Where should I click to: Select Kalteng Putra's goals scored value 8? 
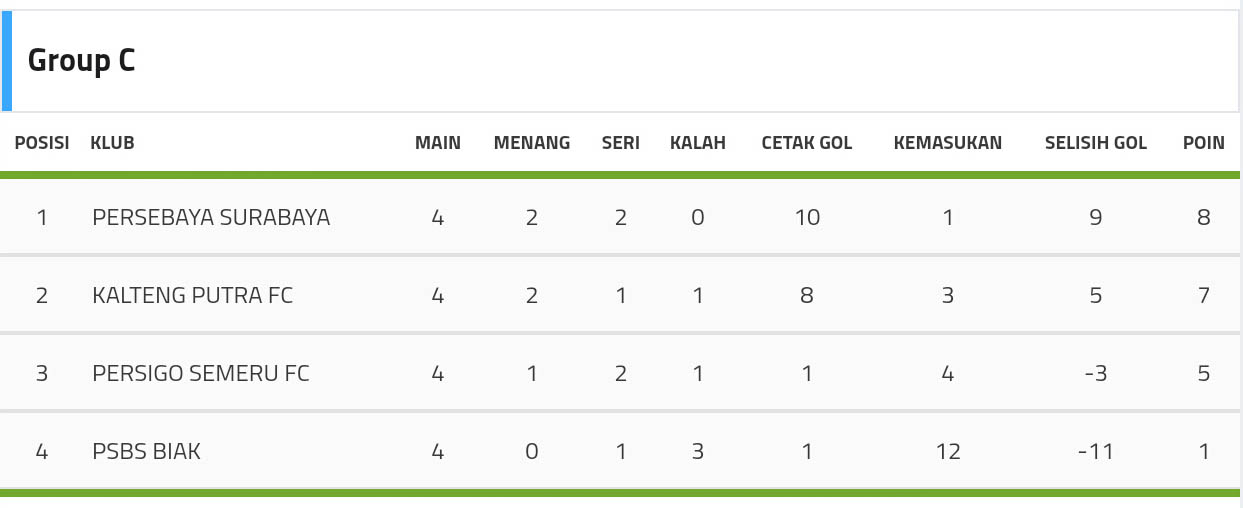point(807,295)
